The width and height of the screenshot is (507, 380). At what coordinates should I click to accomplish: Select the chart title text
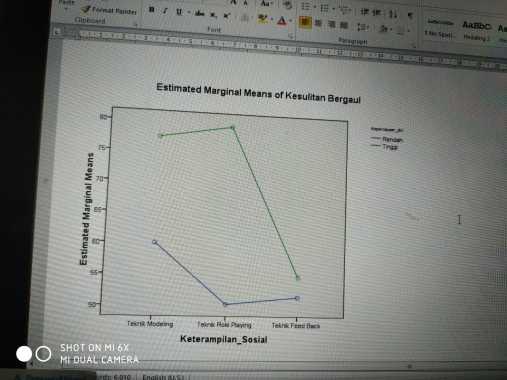(258, 93)
